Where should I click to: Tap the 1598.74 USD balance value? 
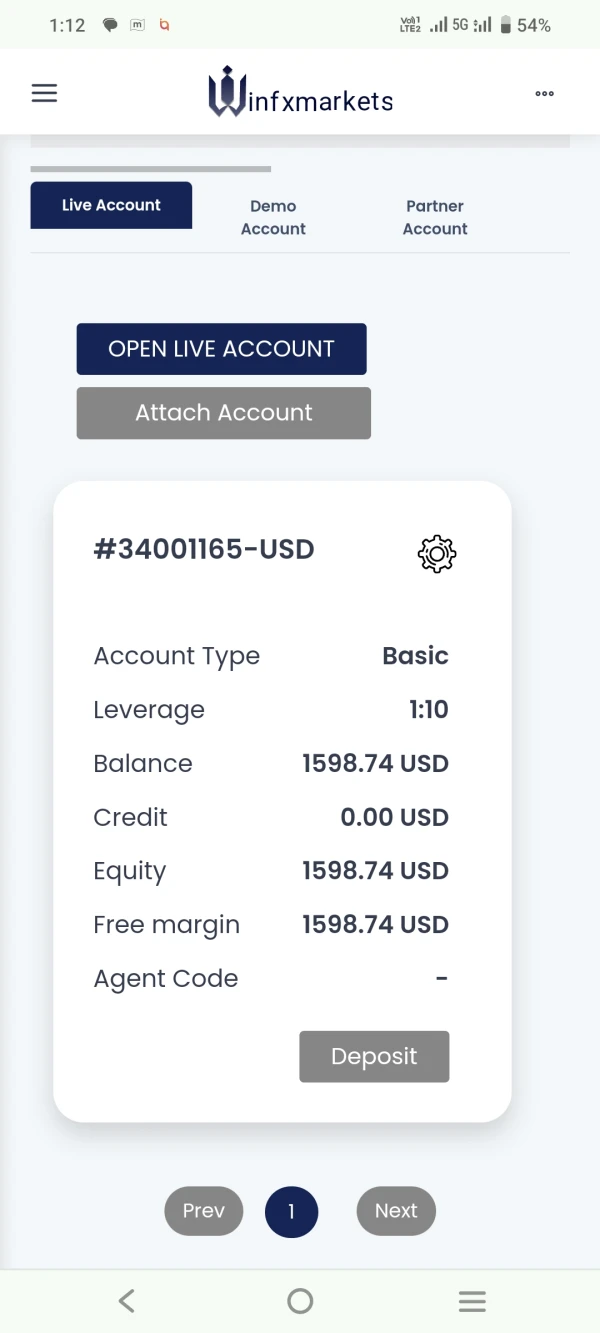click(375, 764)
